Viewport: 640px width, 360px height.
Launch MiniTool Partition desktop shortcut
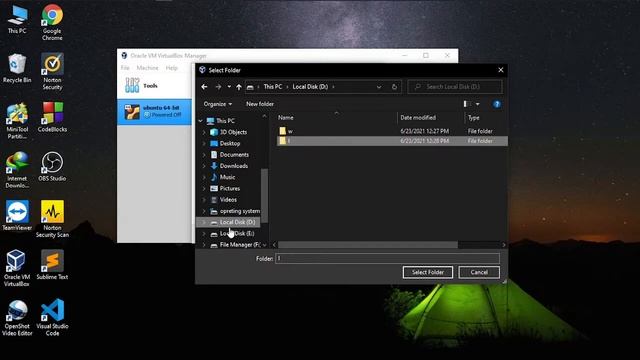click(17, 121)
